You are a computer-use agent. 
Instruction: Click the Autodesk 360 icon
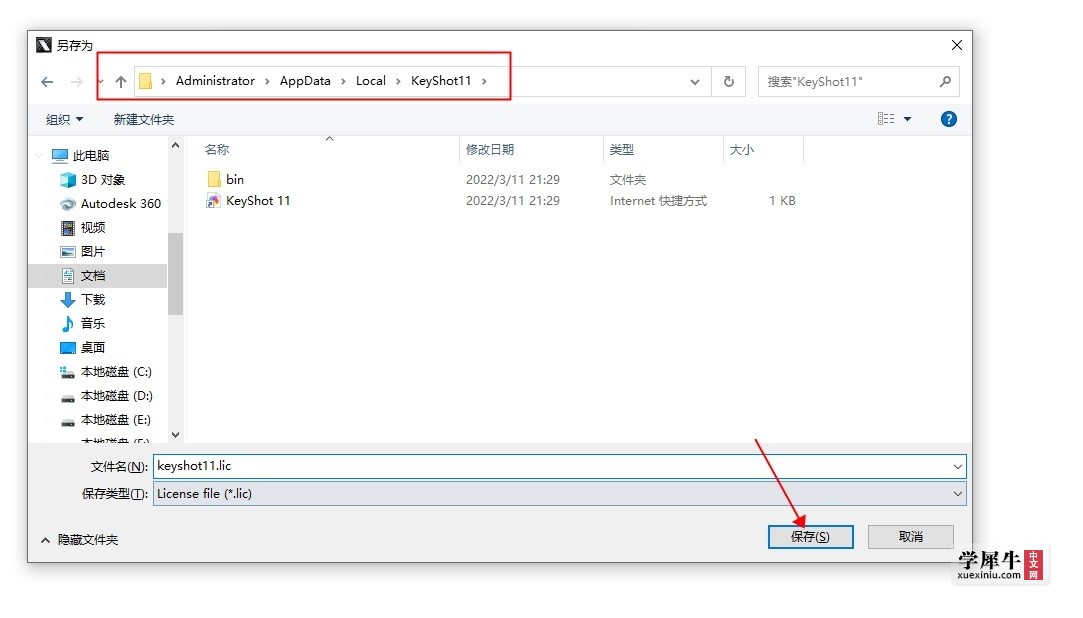(x=68, y=204)
